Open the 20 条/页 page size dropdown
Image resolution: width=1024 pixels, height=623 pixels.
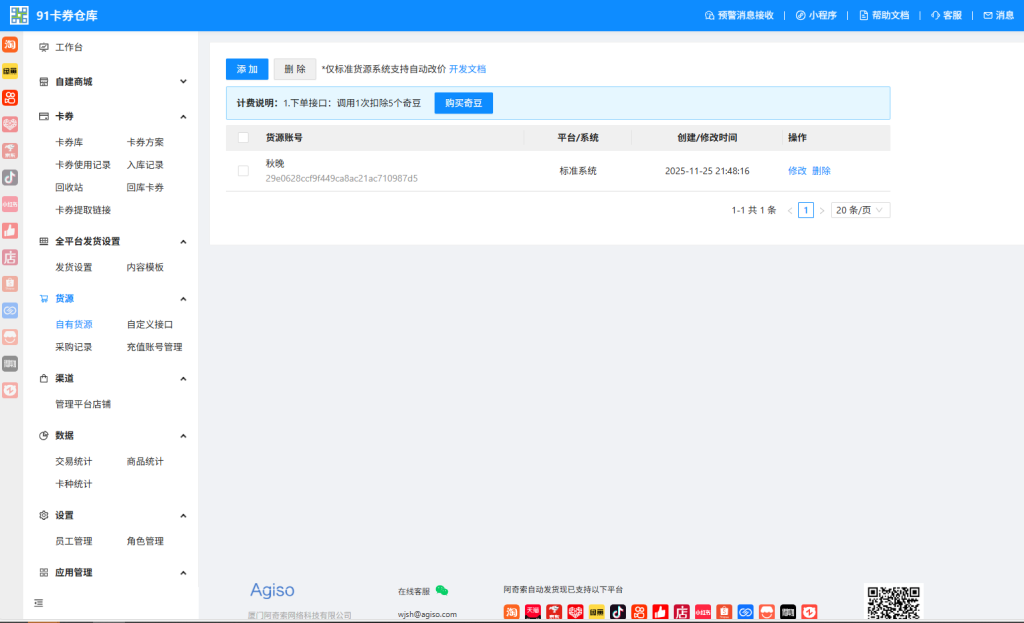coord(860,210)
